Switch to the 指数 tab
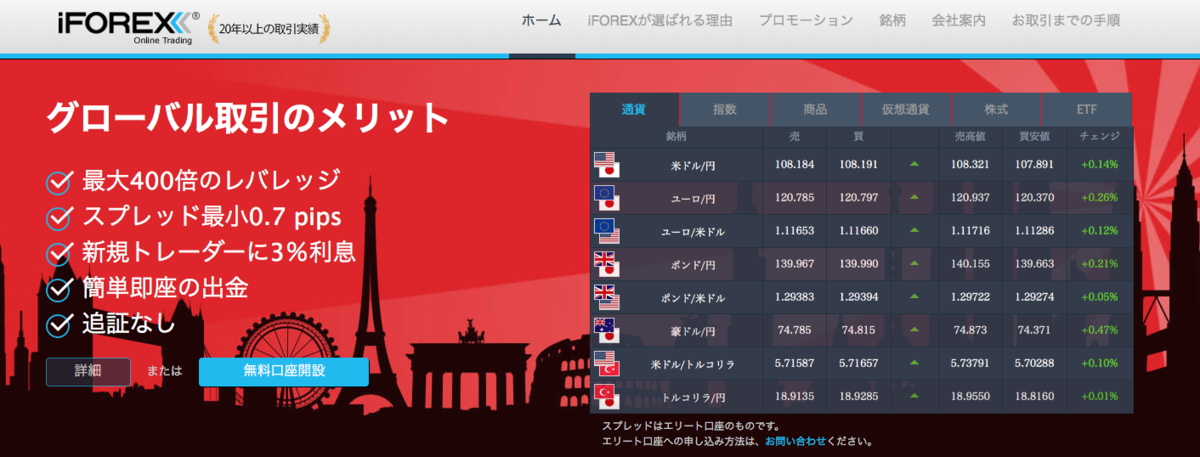The image size is (1200, 457). pyautogui.click(x=725, y=109)
